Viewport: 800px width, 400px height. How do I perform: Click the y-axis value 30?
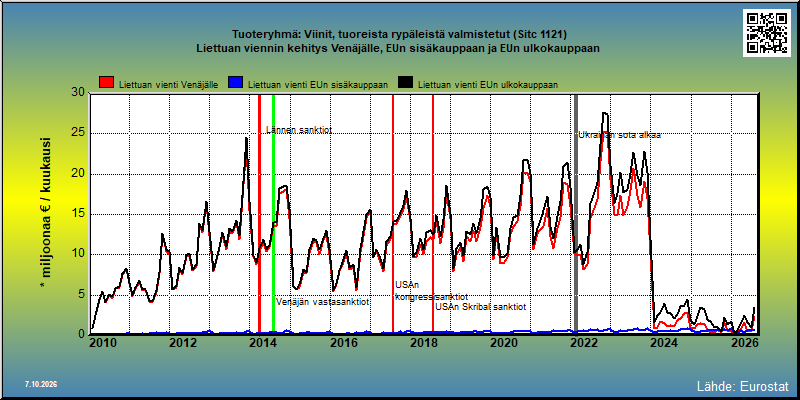pos(78,92)
